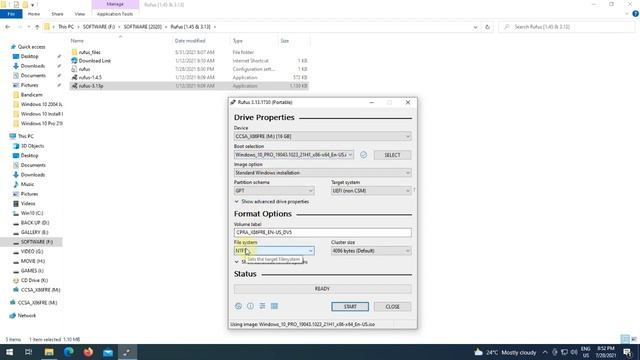640x360 pixels.
Task: Click the Search Rufus search box
Action: (567, 27)
